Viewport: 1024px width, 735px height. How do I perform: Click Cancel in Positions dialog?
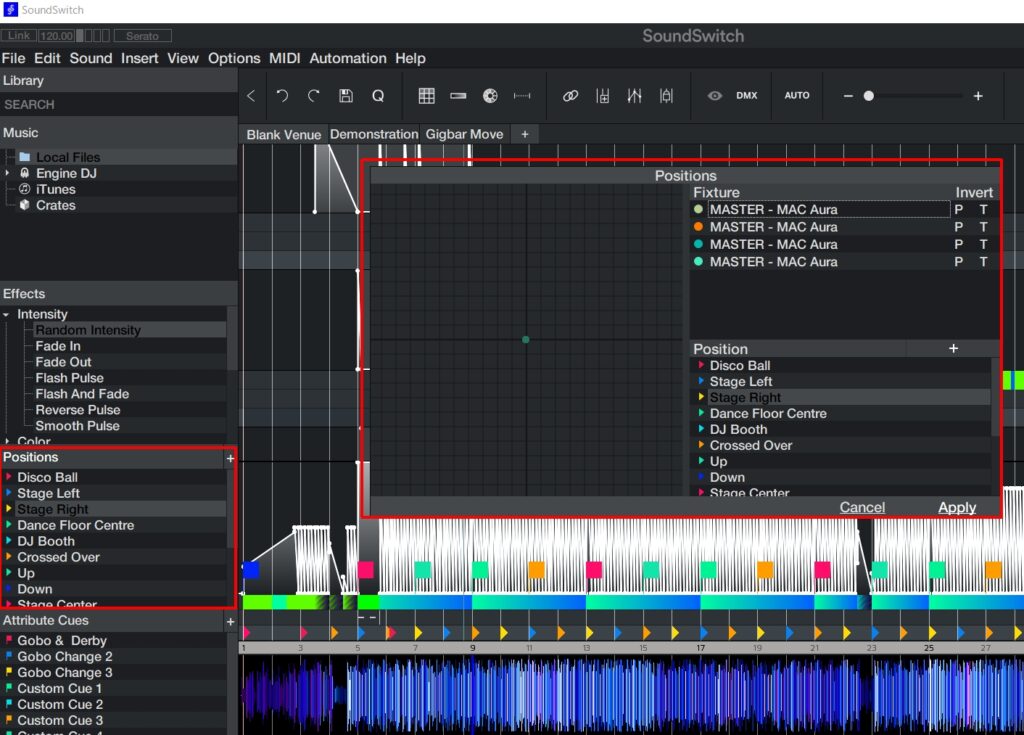click(x=862, y=507)
